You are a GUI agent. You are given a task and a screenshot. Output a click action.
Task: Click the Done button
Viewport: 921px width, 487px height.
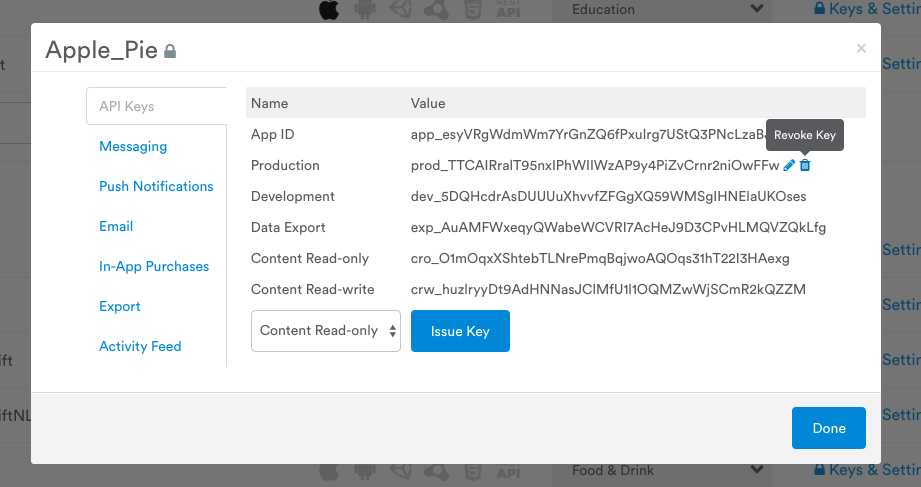pyautogui.click(x=829, y=428)
